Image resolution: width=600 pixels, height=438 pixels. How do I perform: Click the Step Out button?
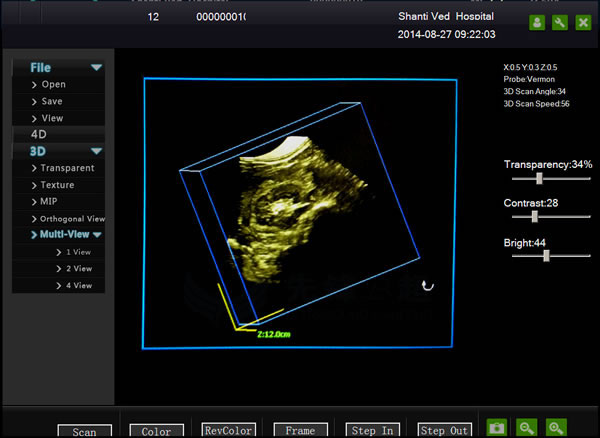(x=444, y=430)
